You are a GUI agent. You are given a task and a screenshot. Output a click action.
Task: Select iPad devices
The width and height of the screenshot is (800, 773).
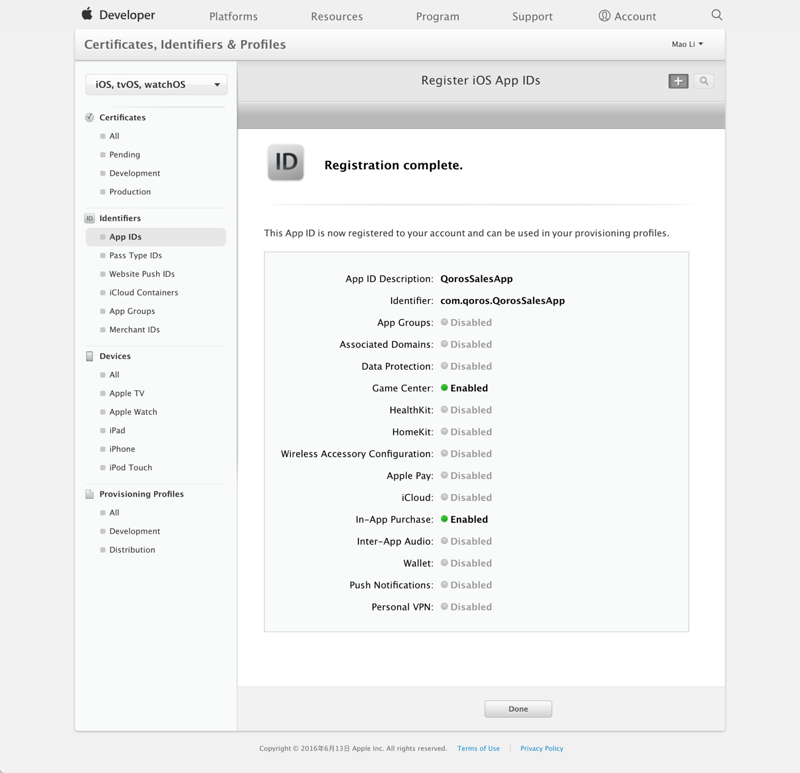coord(117,431)
